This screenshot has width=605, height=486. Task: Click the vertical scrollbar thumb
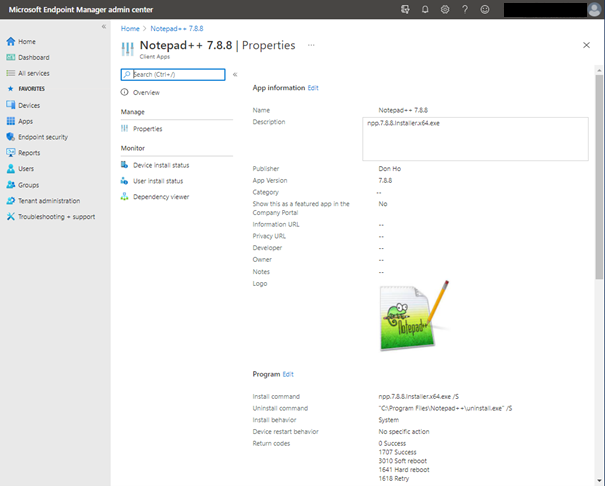pos(599,177)
